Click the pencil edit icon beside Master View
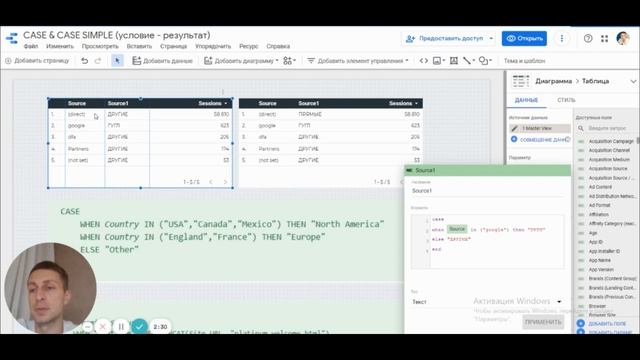640x360 pixels. 514,128
